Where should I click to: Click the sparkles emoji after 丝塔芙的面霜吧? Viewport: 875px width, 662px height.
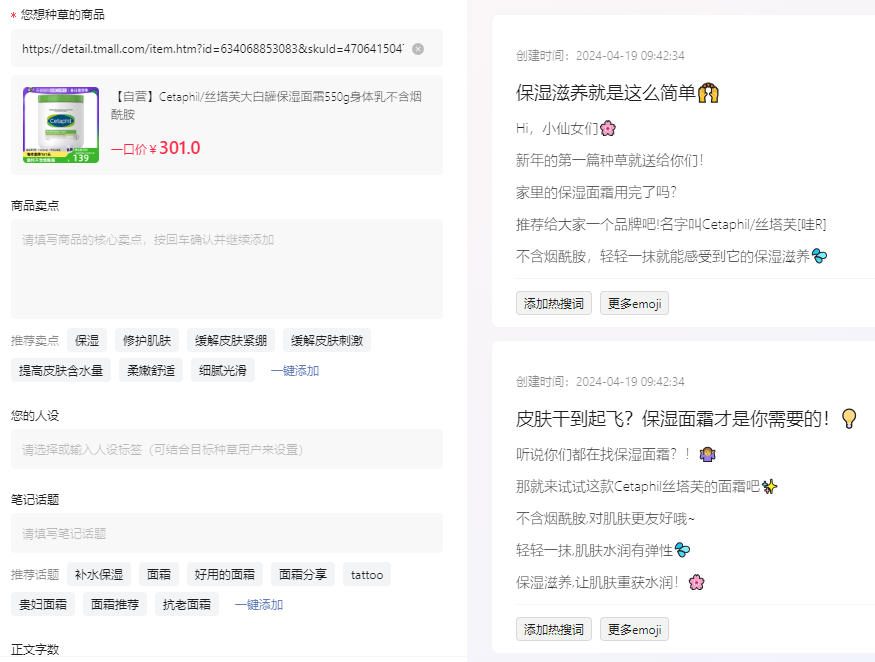coord(770,486)
